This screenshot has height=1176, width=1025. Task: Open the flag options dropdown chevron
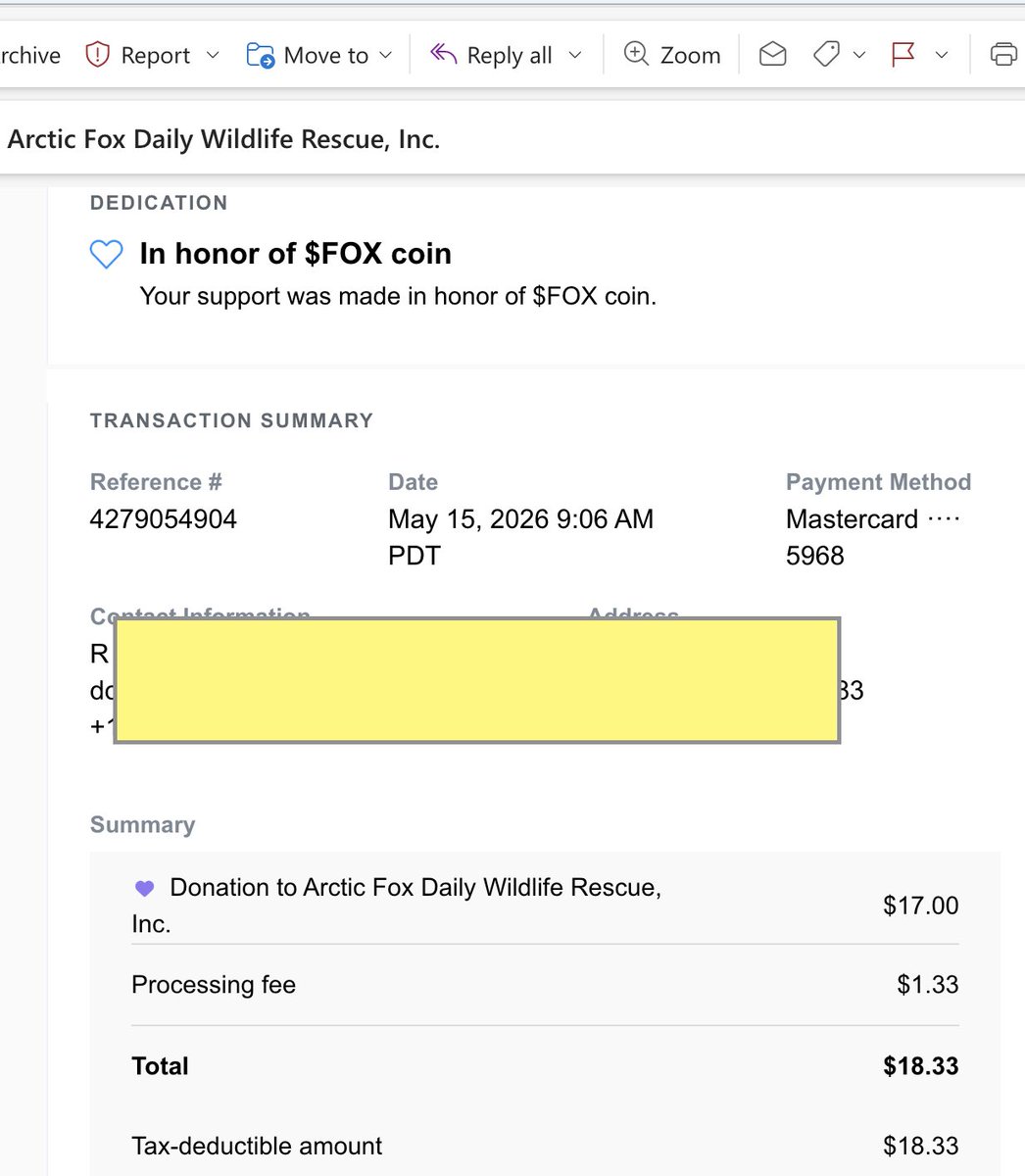tap(942, 56)
